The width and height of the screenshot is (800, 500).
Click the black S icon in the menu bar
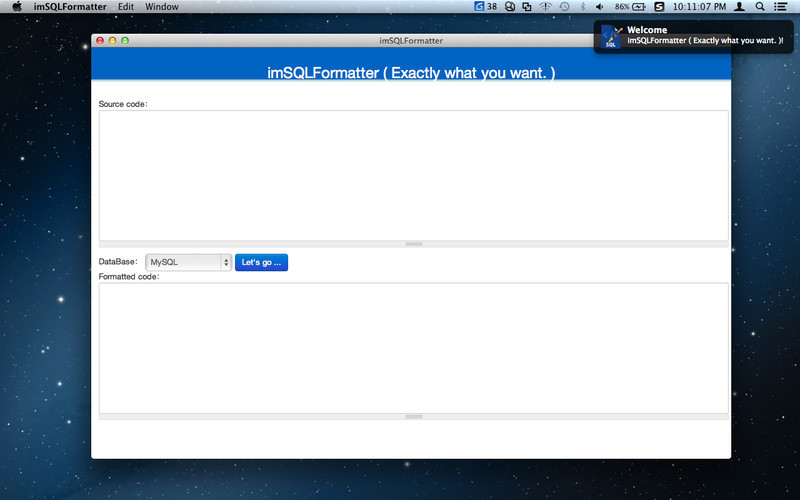[659, 7]
